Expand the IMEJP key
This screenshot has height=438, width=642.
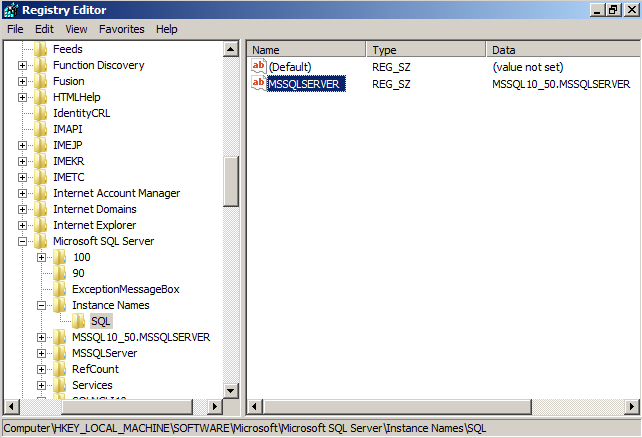23,145
